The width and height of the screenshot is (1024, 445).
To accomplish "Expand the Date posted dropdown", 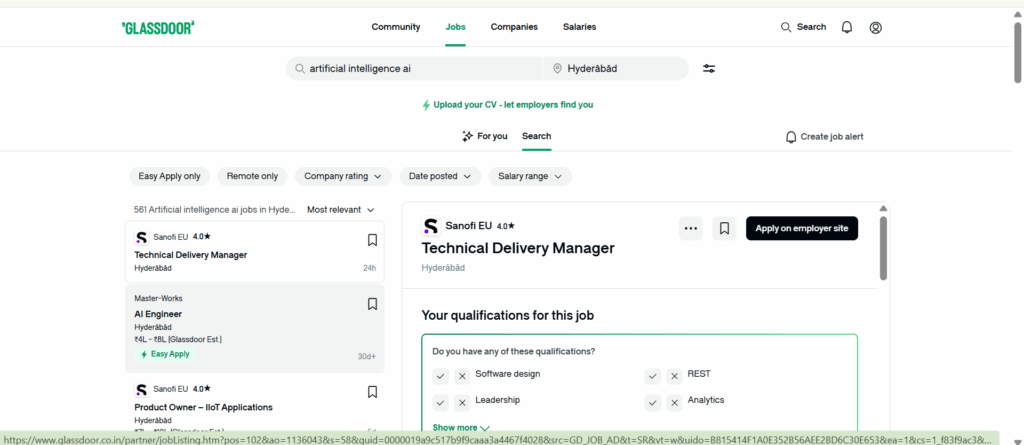I will [x=440, y=176].
